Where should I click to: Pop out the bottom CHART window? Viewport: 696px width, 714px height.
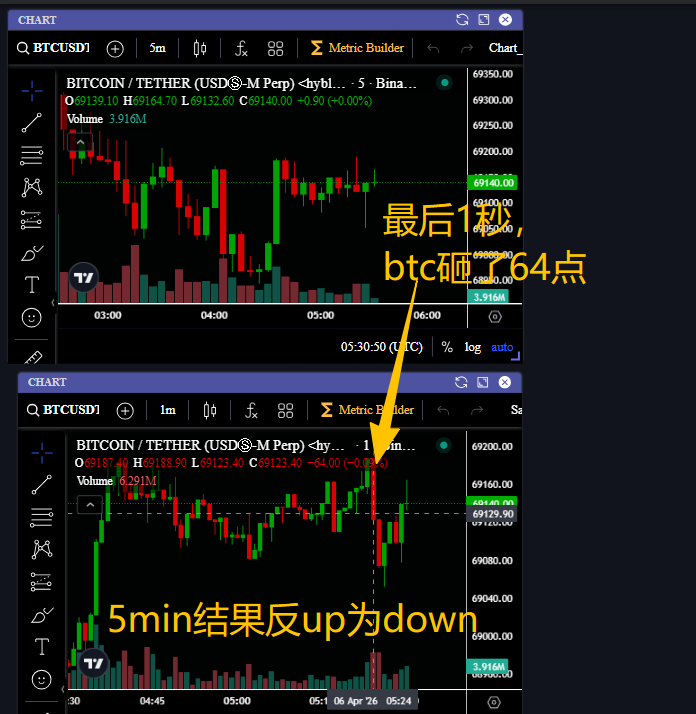[x=482, y=382]
